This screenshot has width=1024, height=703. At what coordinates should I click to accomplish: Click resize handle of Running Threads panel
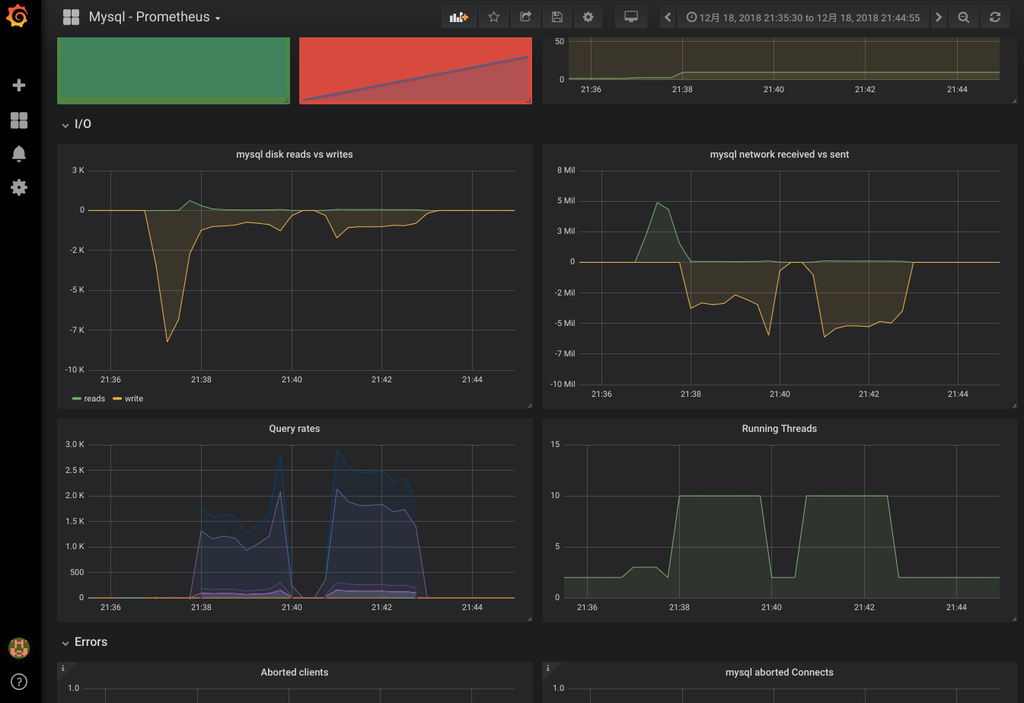coord(1014,619)
